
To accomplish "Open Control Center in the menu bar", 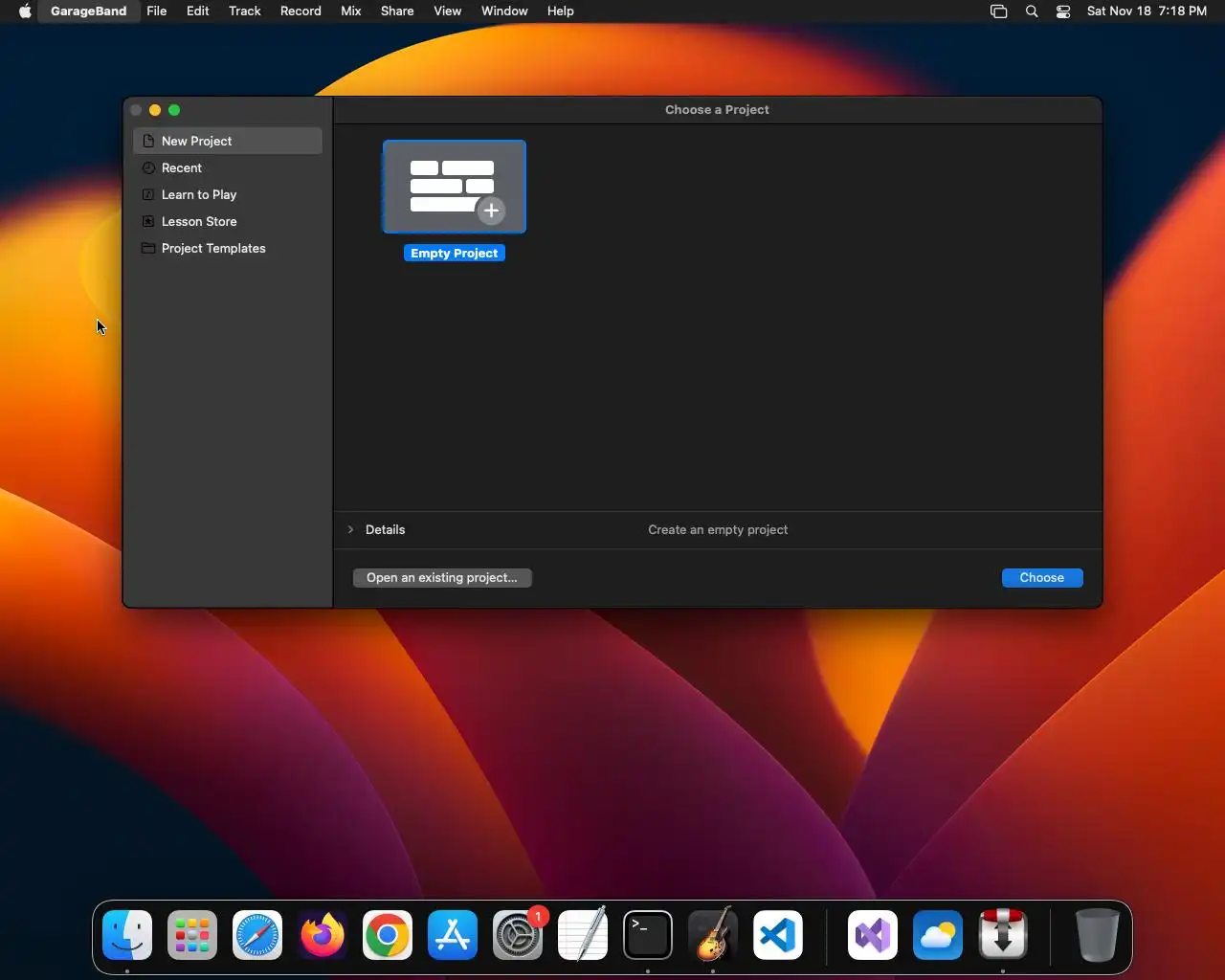I will pyautogui.click(x=1063, y=11).
